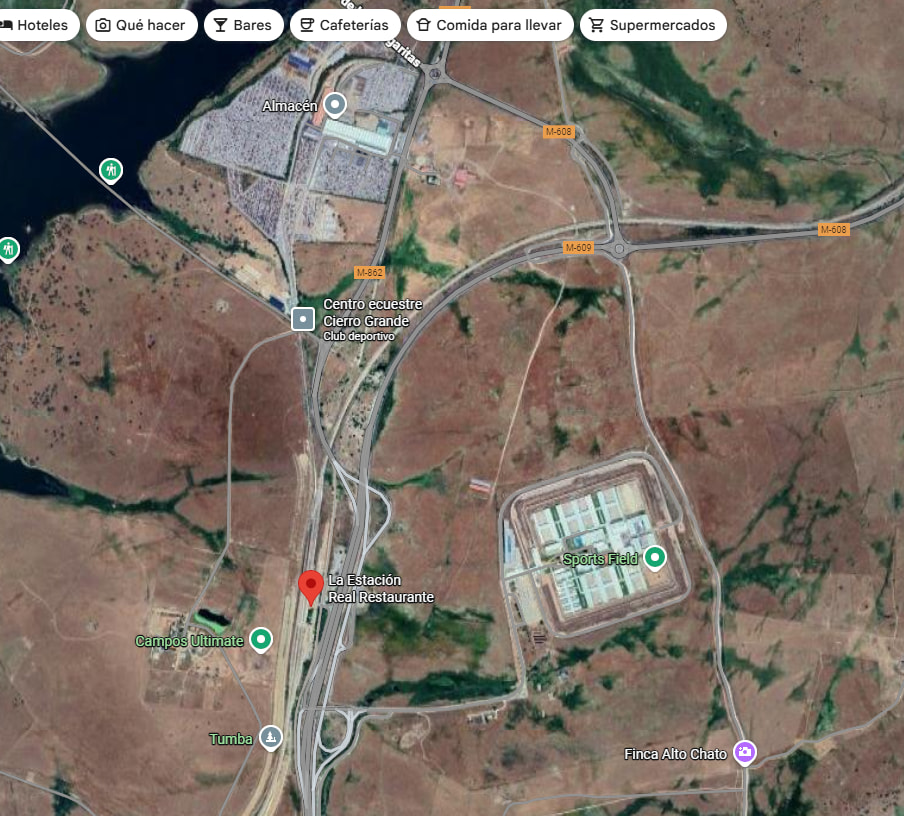
Task: Open the Finca Alto Chato text label
Action: pos(675,754)
